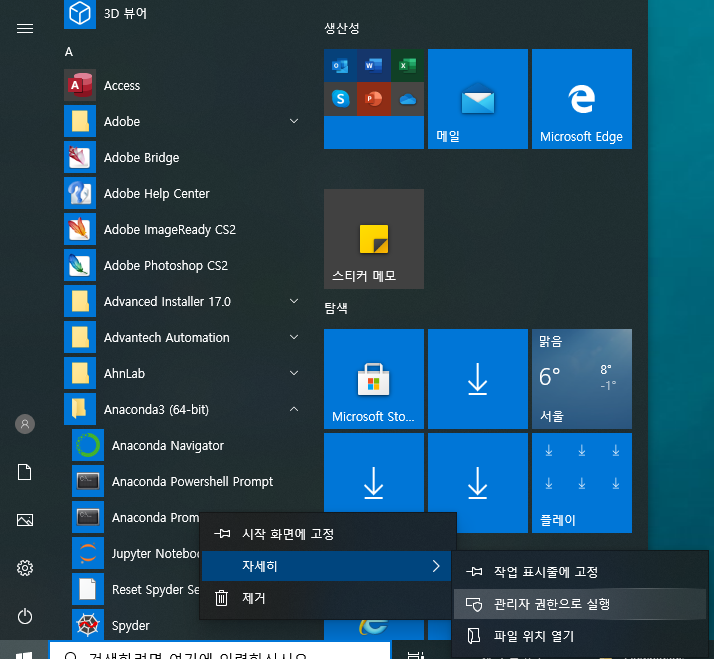Open the weather tile for 서울
Viewport: 714px width, 659px height.
581,379
